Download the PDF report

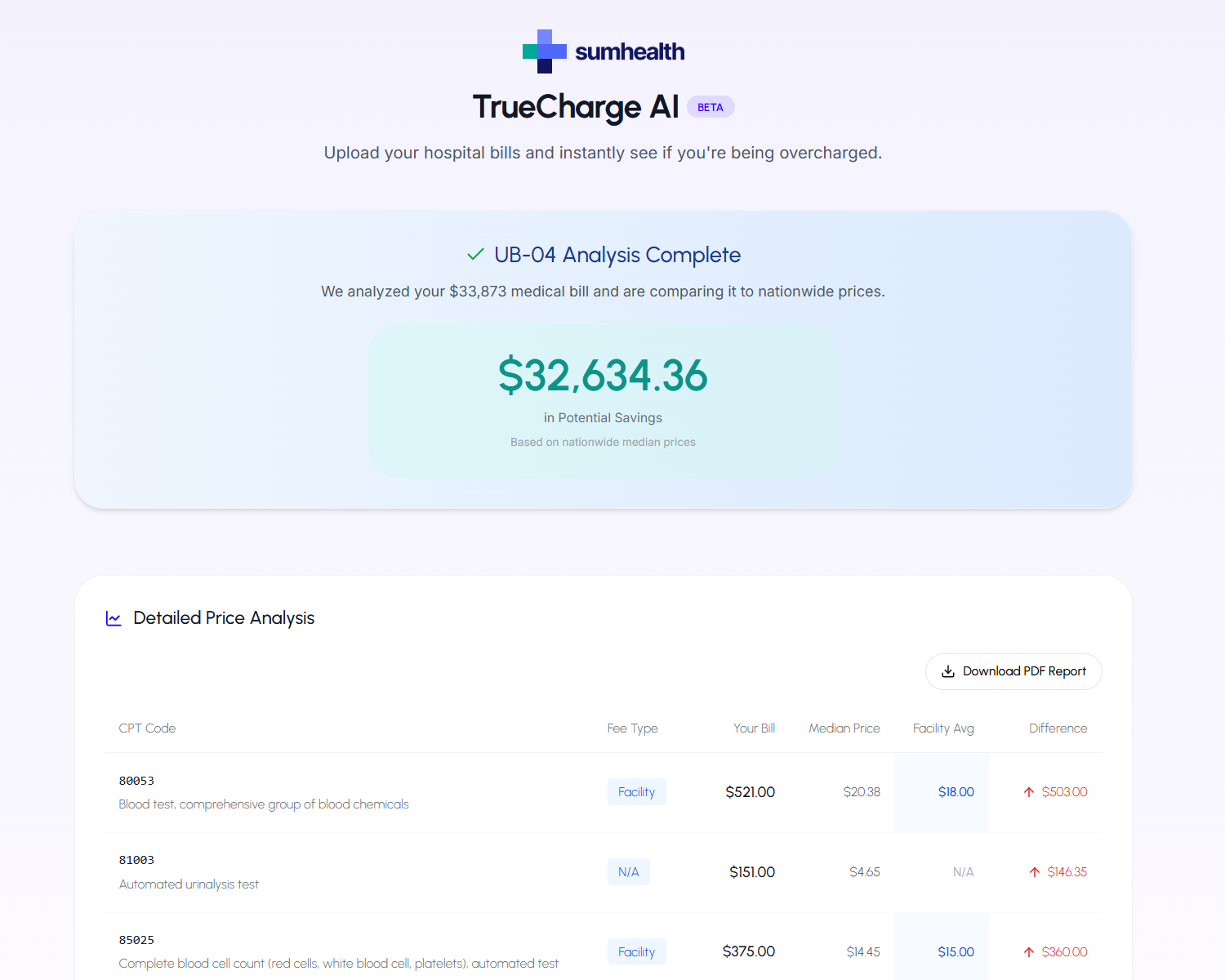(1013, 671)
